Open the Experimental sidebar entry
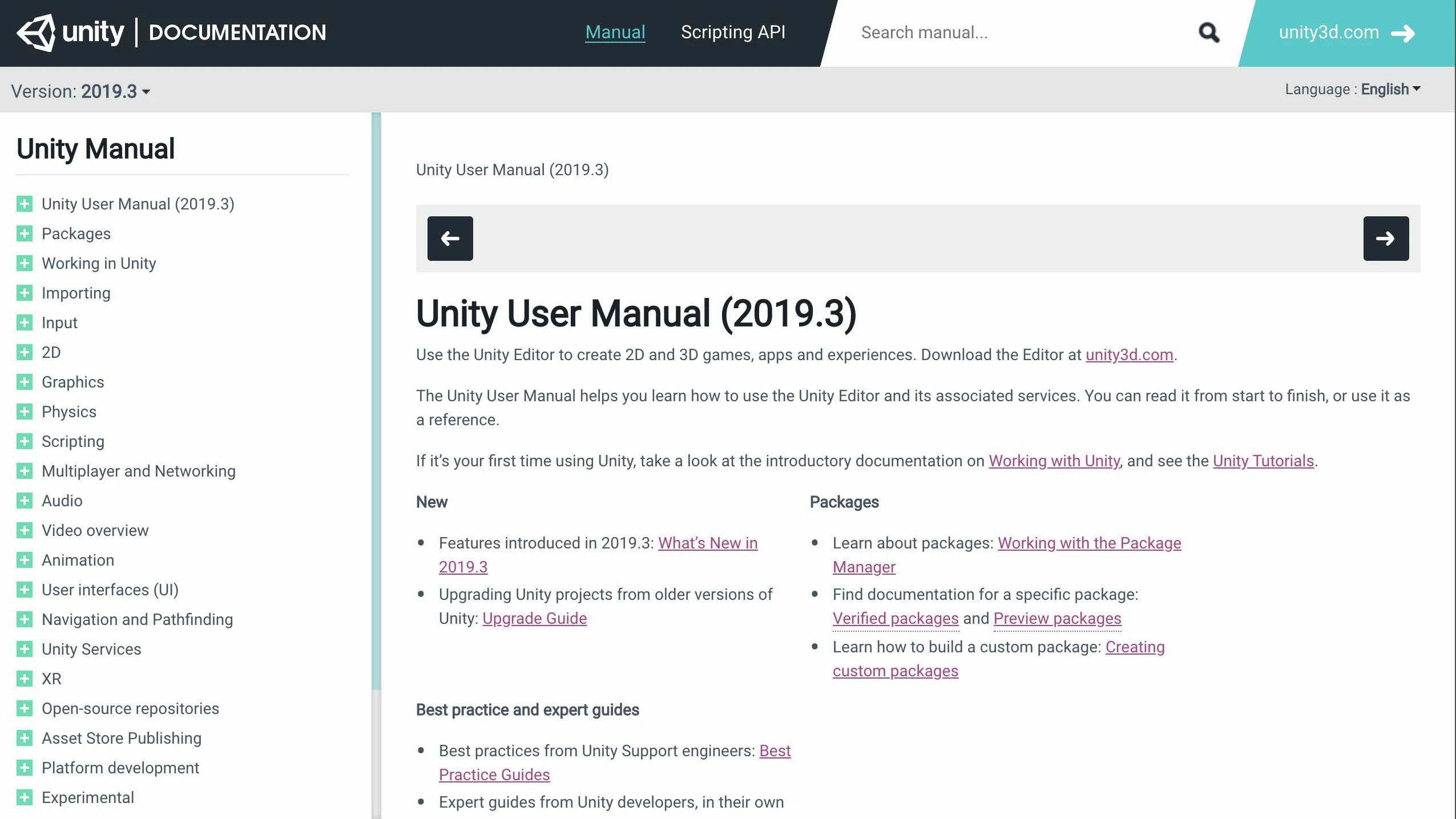 (x=88, y=797)
